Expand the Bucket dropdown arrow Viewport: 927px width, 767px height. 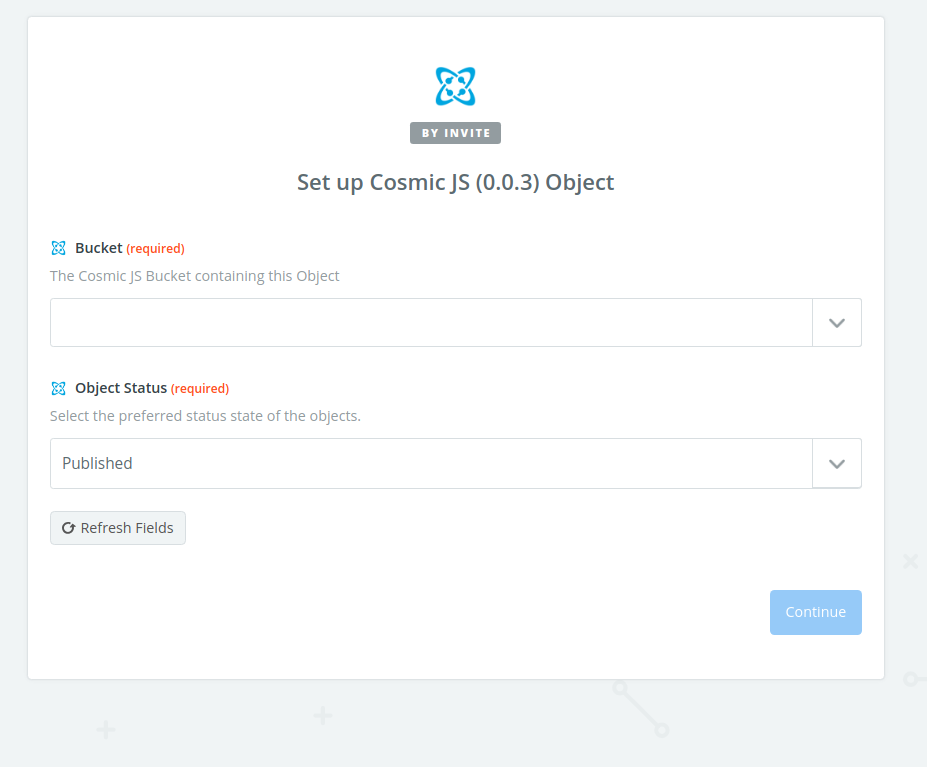(837, 323)
